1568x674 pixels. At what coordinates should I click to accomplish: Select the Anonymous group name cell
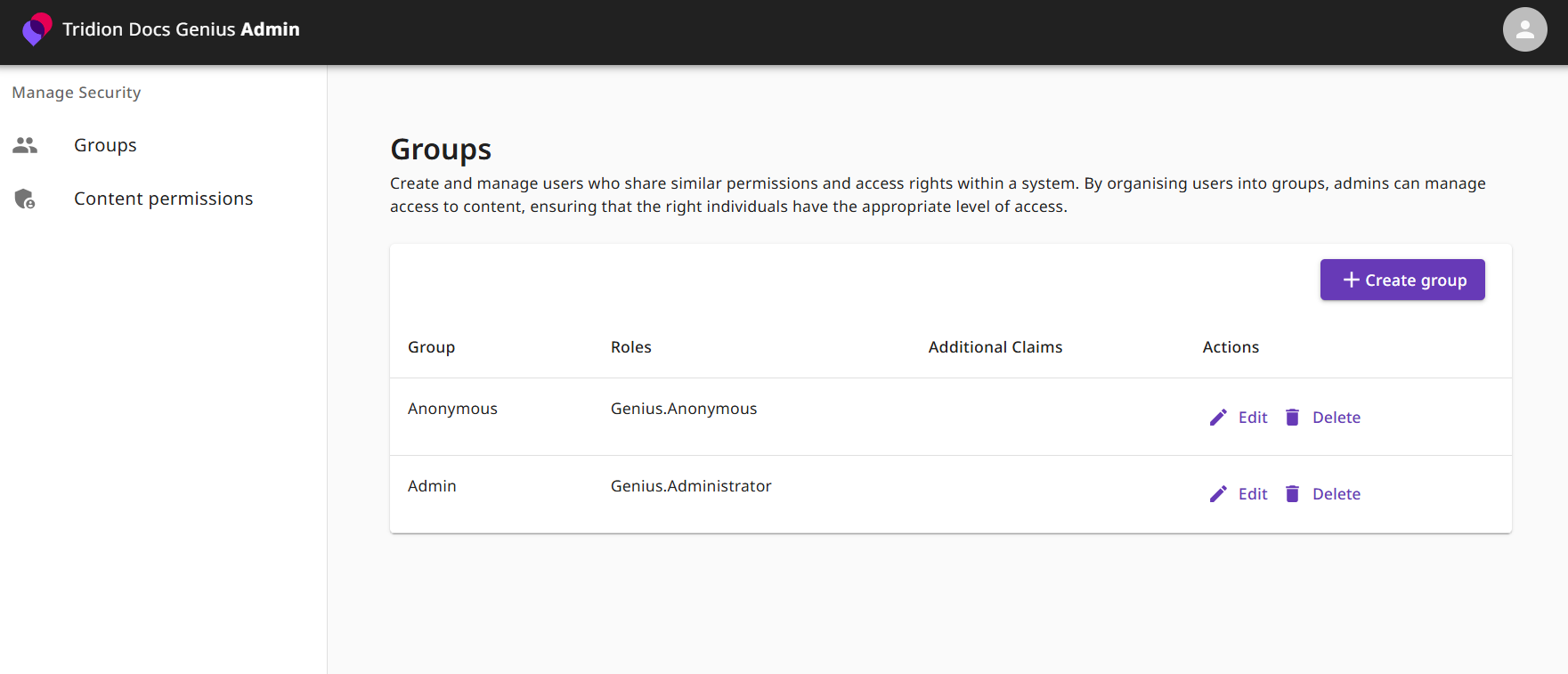pos(452,409)
